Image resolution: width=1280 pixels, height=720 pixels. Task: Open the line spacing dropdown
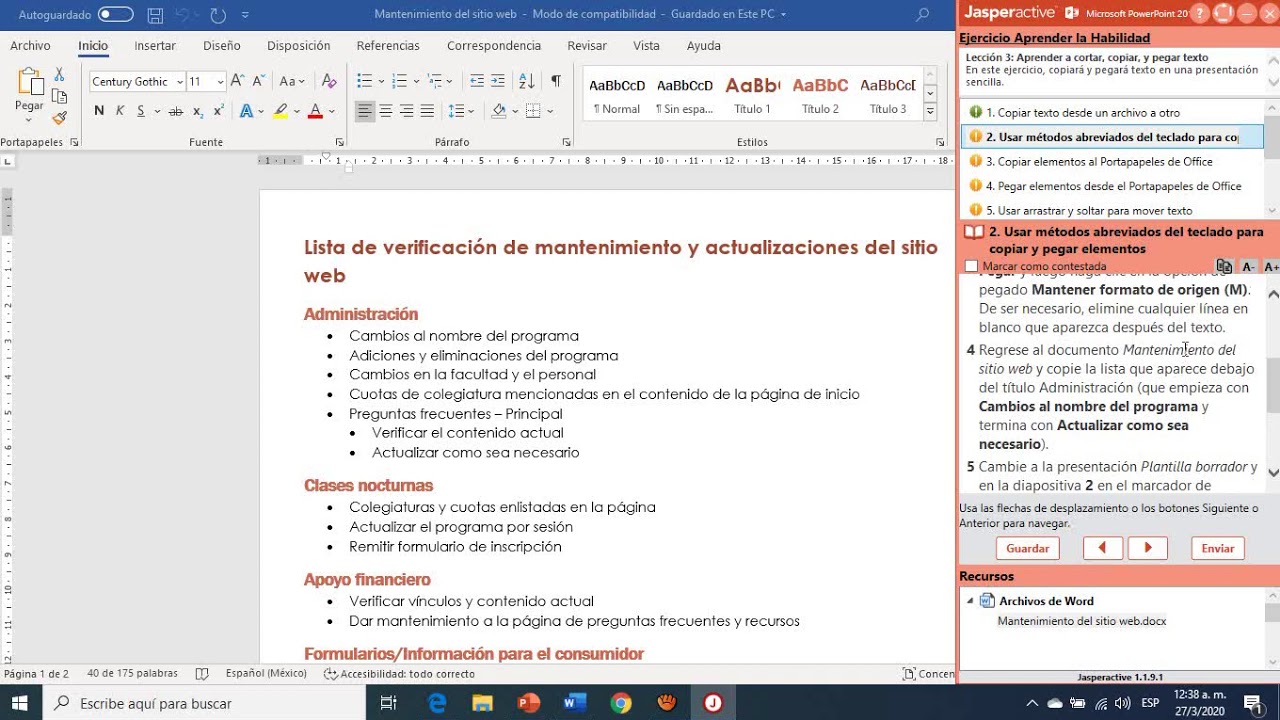coord(471,111)
